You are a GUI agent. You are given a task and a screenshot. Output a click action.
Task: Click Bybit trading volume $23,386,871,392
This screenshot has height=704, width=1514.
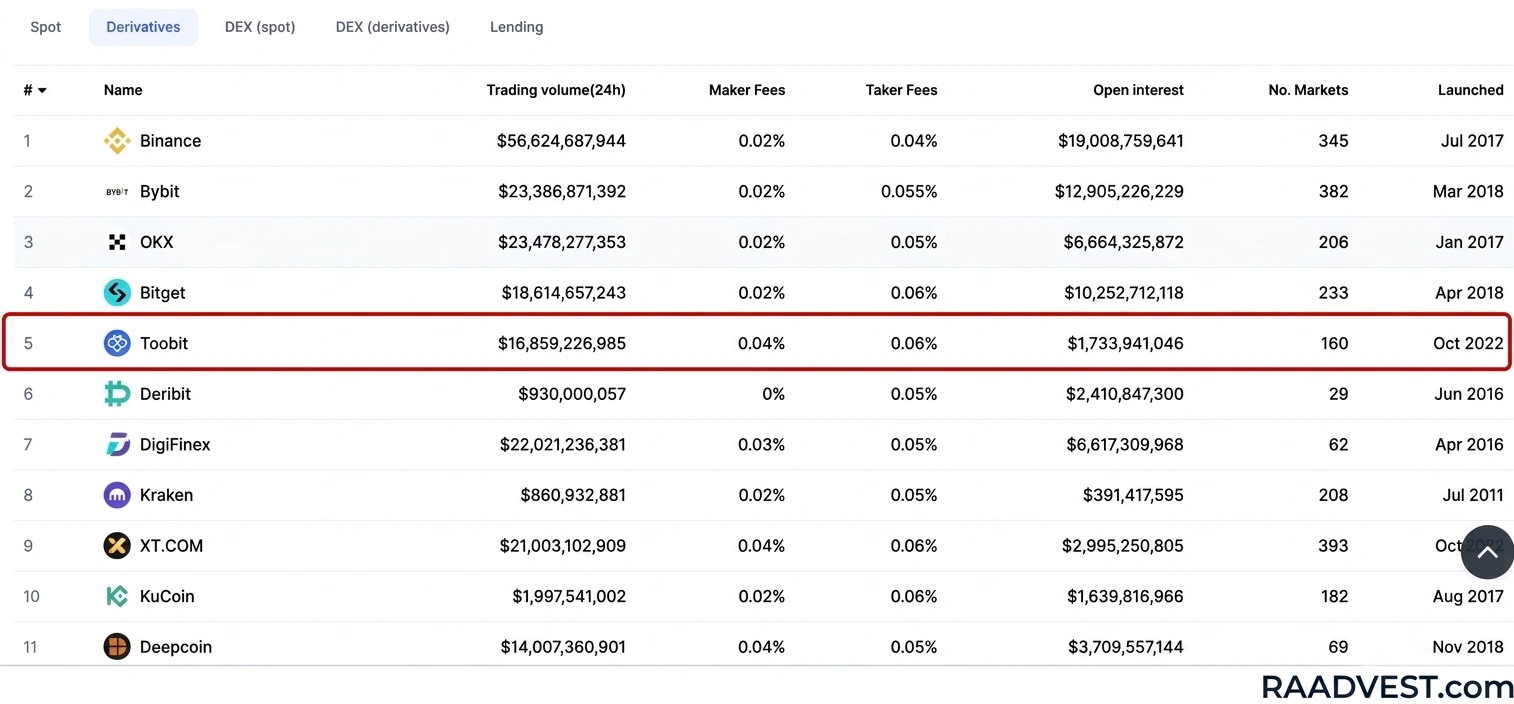pos(562,192)
